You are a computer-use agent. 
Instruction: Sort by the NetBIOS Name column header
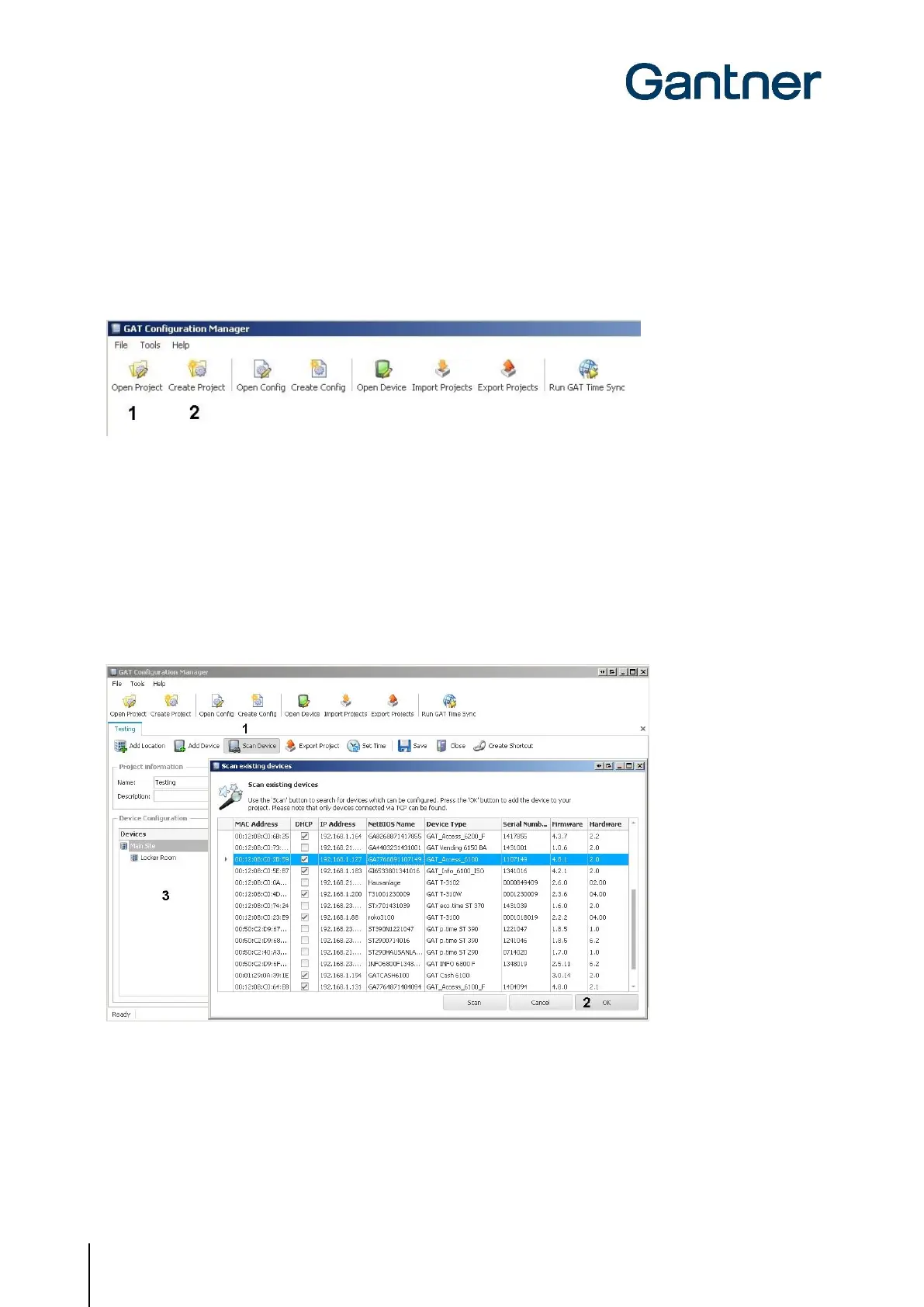pyautogui.click(x=395, y=824)
